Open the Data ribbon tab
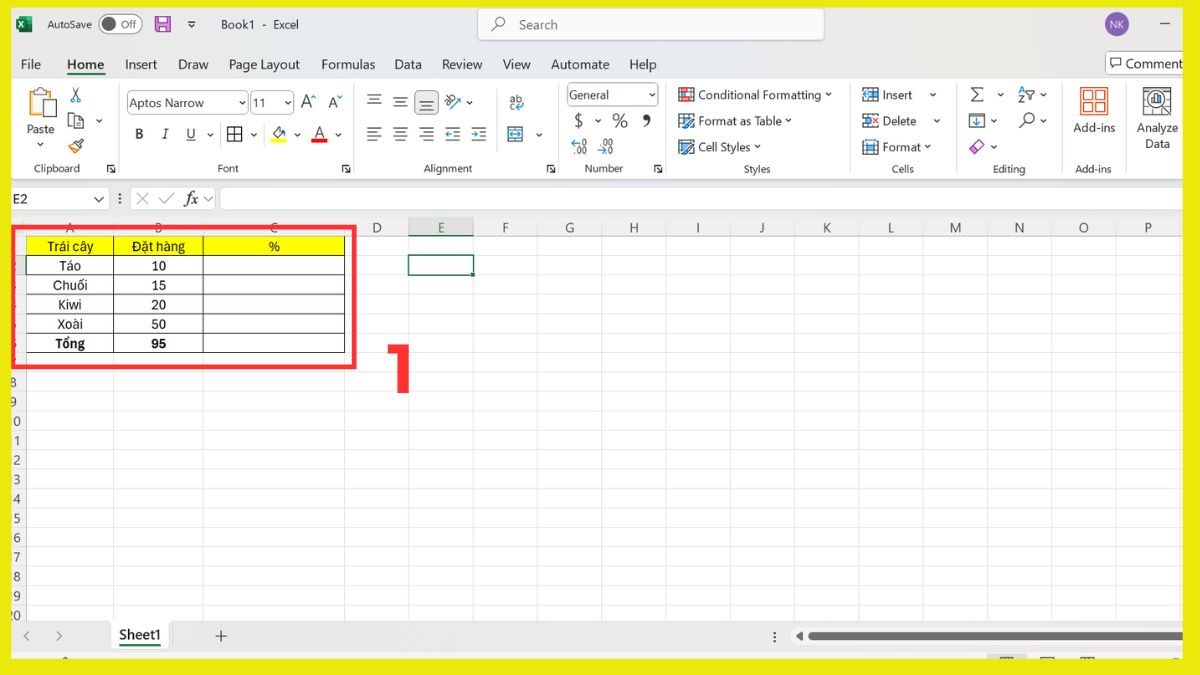 click(407, 64)
